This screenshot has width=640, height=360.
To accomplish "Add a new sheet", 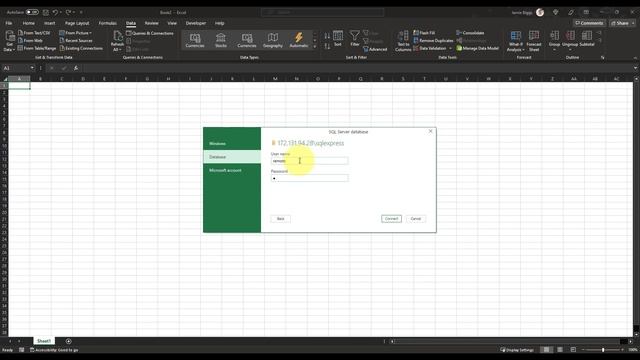I will point(69,341).
